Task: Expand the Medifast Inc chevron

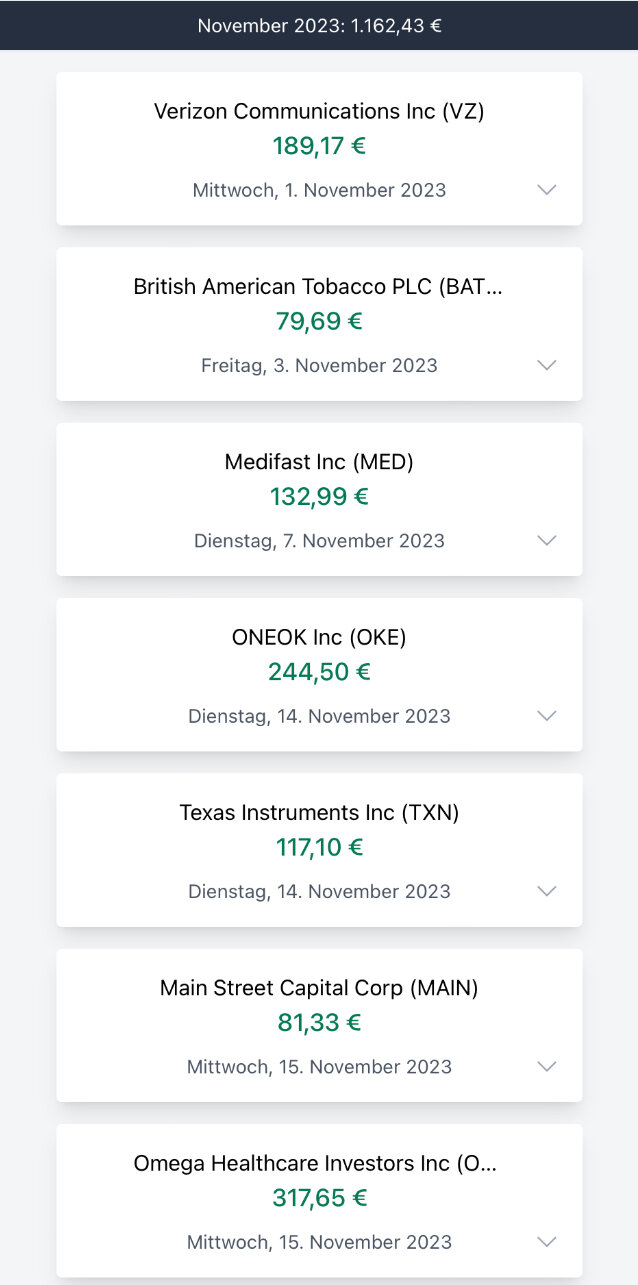Action: point(546,540)
